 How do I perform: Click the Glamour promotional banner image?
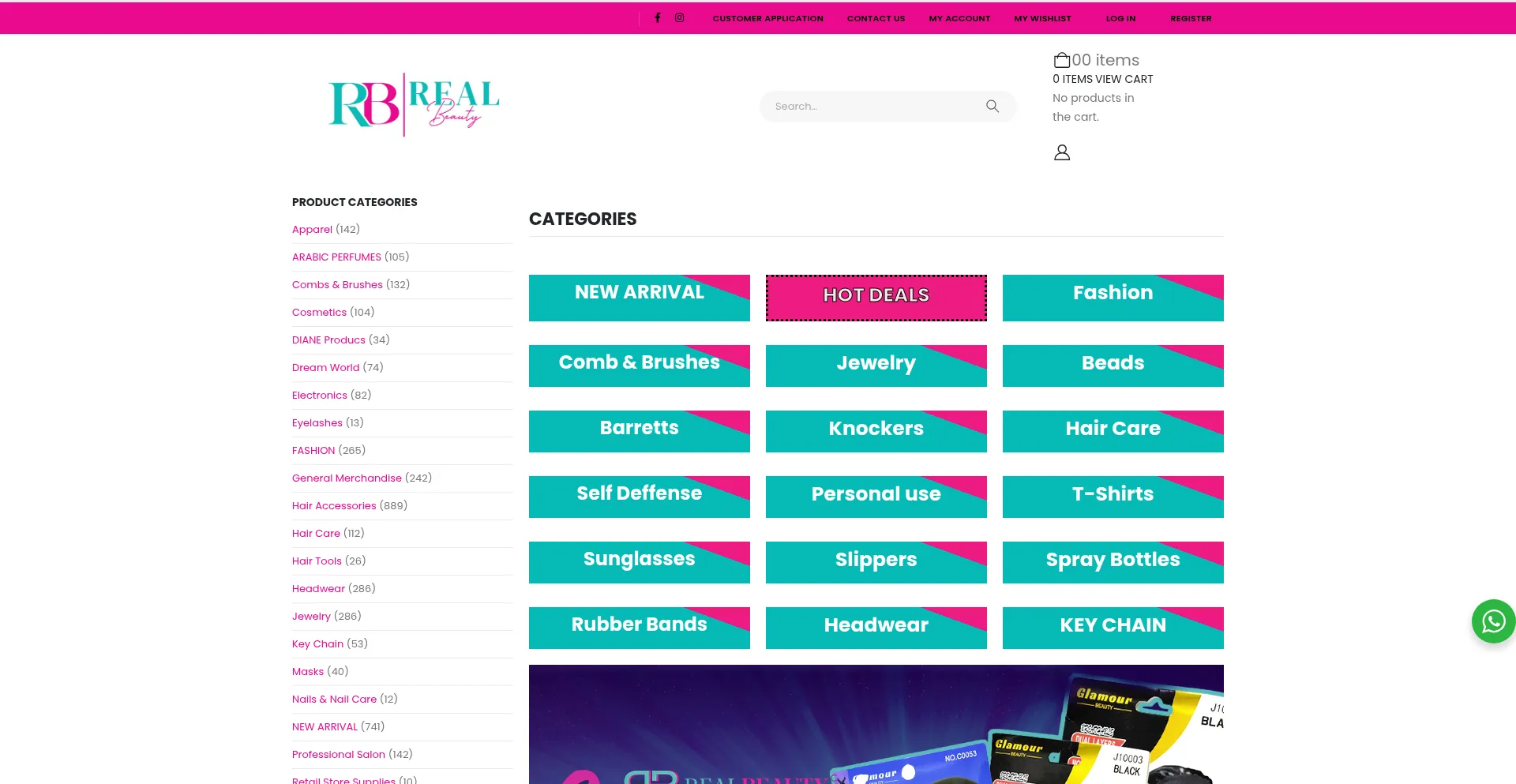[876, 724]
